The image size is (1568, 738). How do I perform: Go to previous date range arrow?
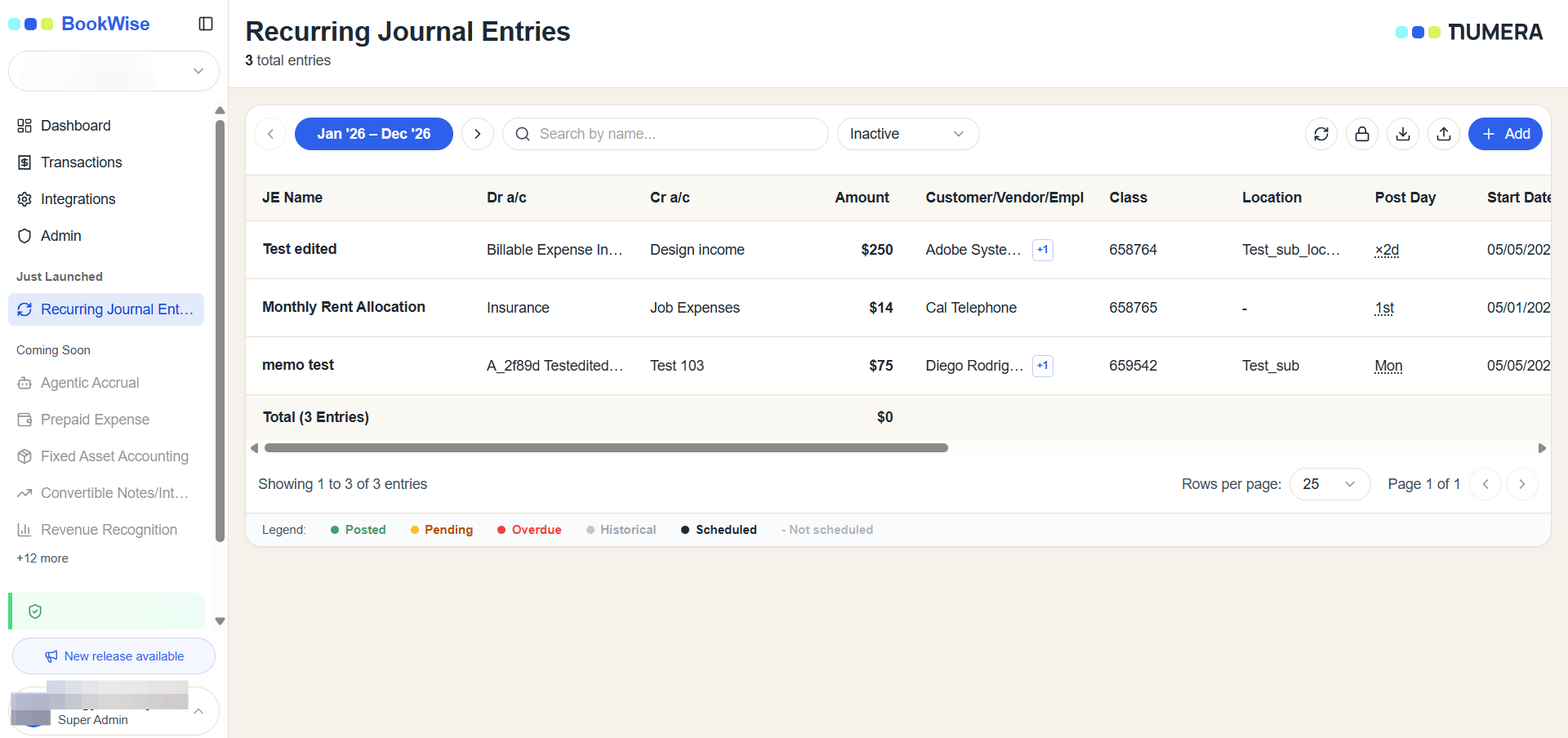pyautogui.click(x=270, y=134)
